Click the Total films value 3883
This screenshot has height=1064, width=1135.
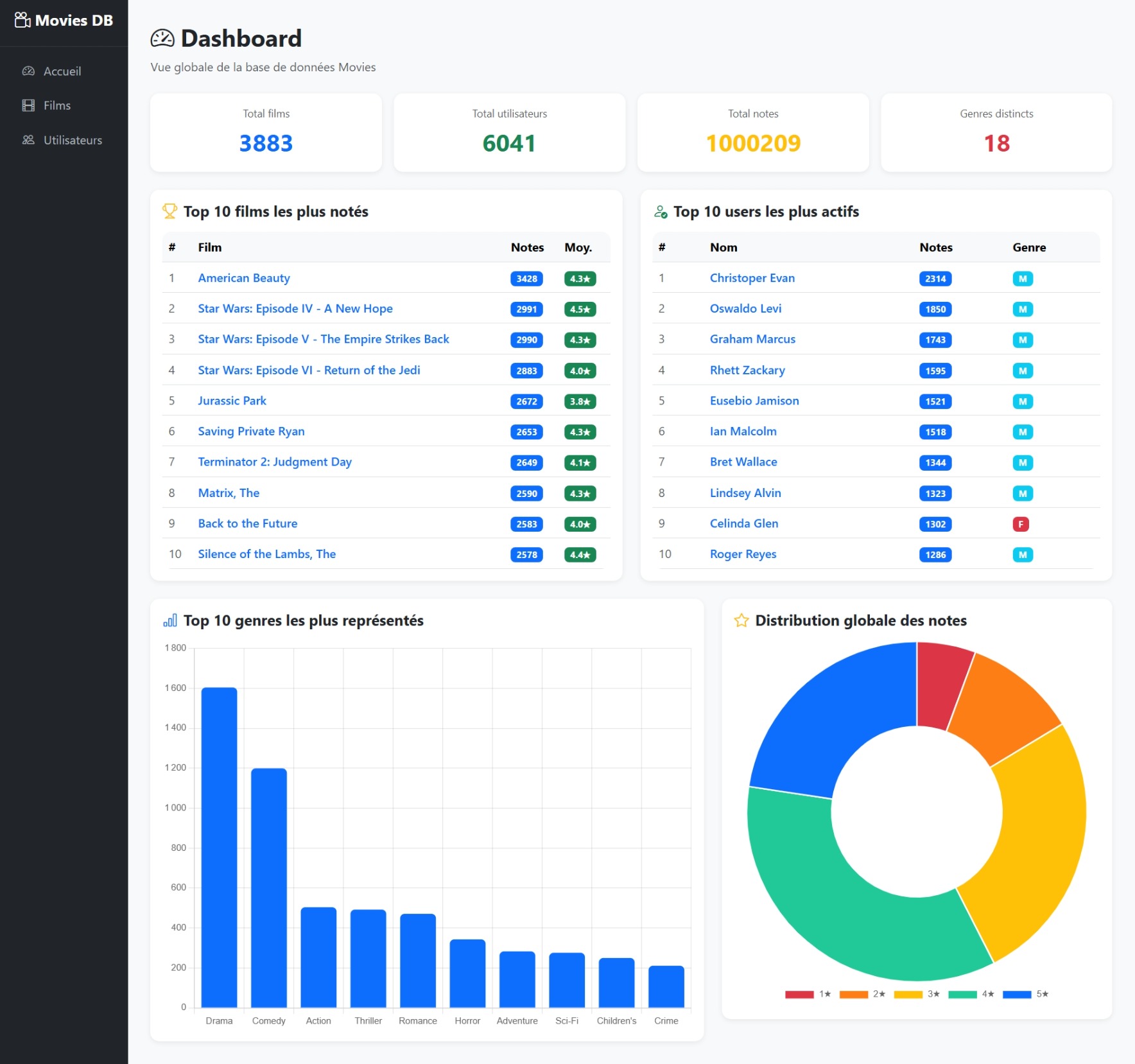pos(266,143)
